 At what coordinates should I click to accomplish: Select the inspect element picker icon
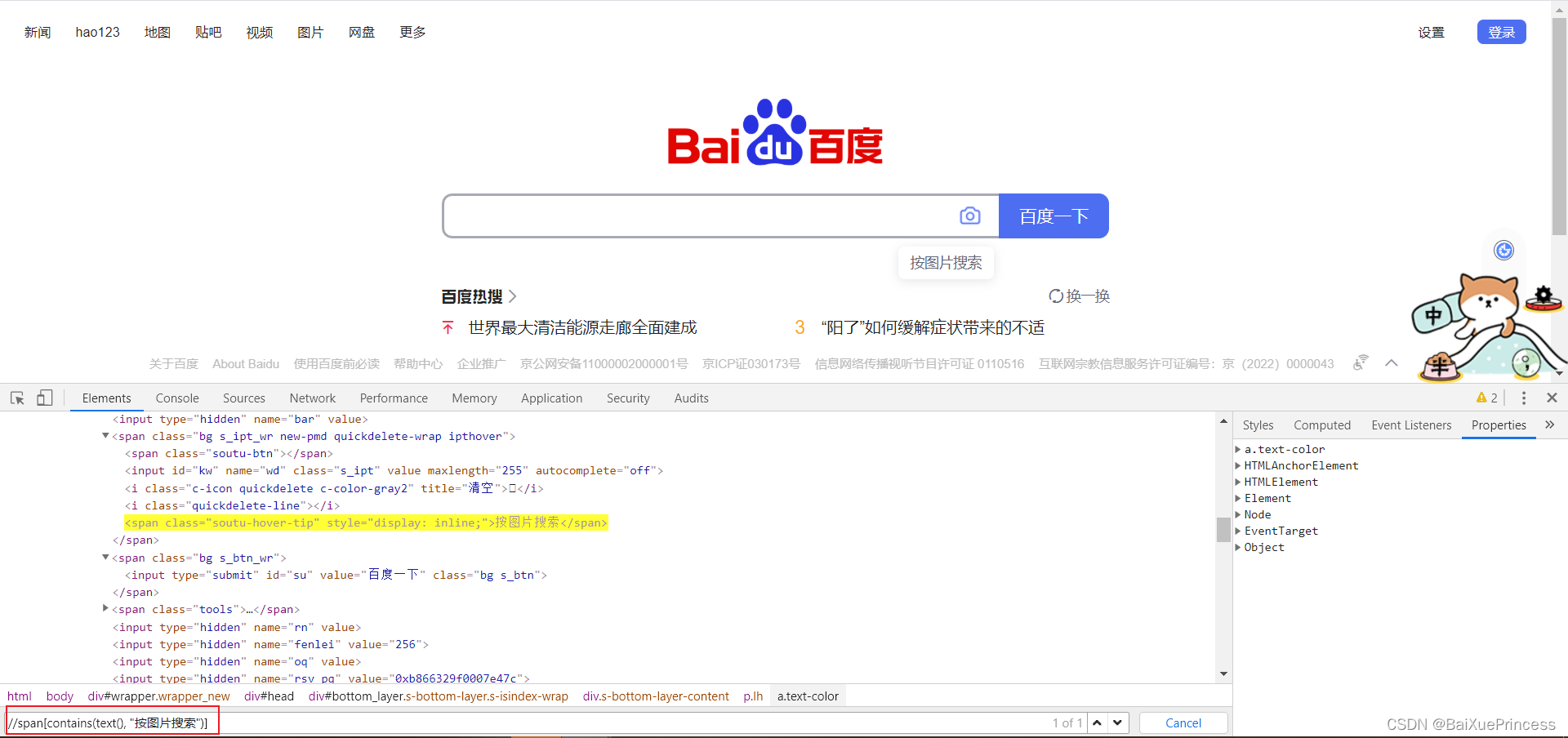[x=17, y=398]
